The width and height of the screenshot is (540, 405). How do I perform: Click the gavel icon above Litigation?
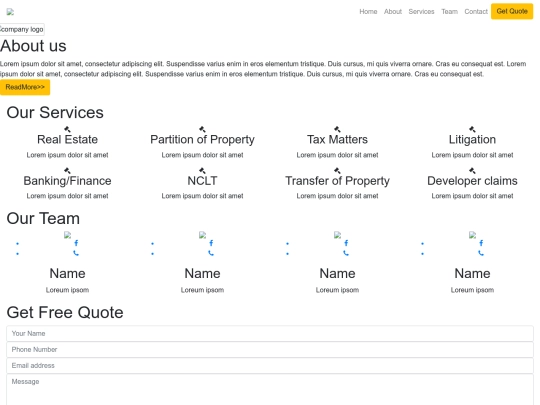[x=472, y=129]
